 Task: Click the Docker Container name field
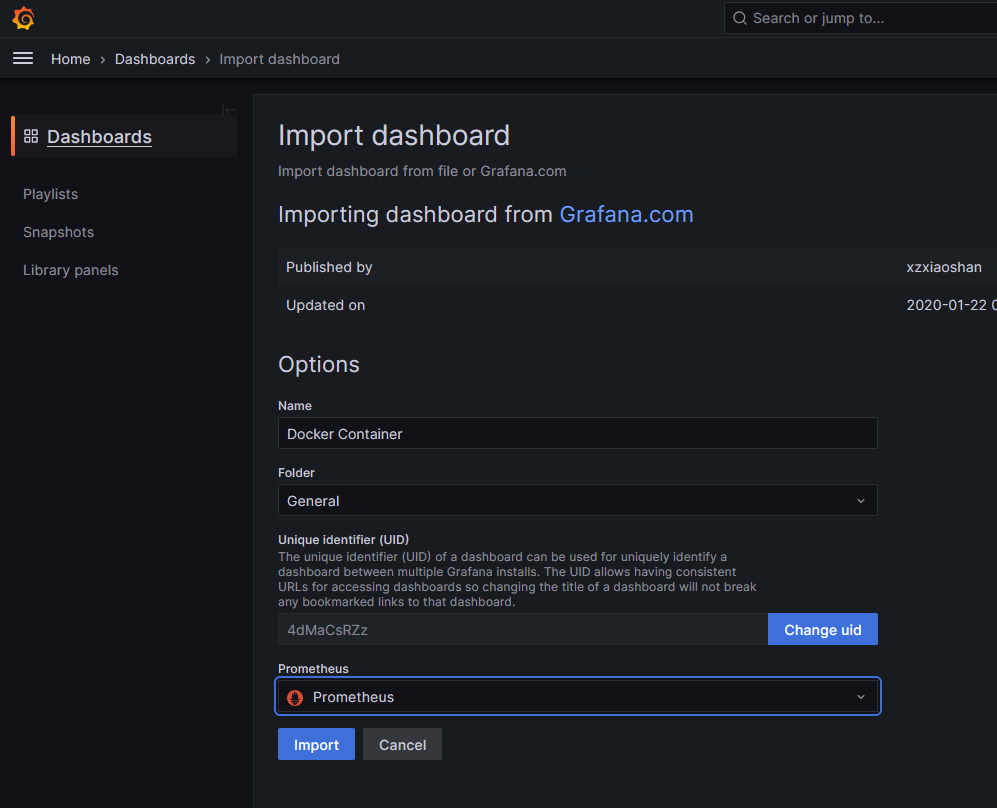(577, 434)
